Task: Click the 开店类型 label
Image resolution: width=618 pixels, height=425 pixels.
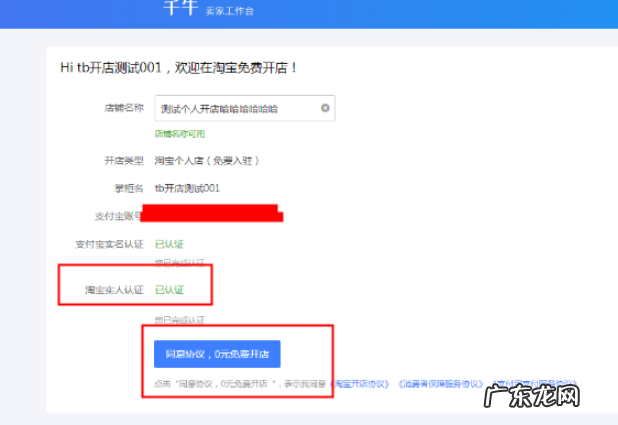Action: (124, 160)
